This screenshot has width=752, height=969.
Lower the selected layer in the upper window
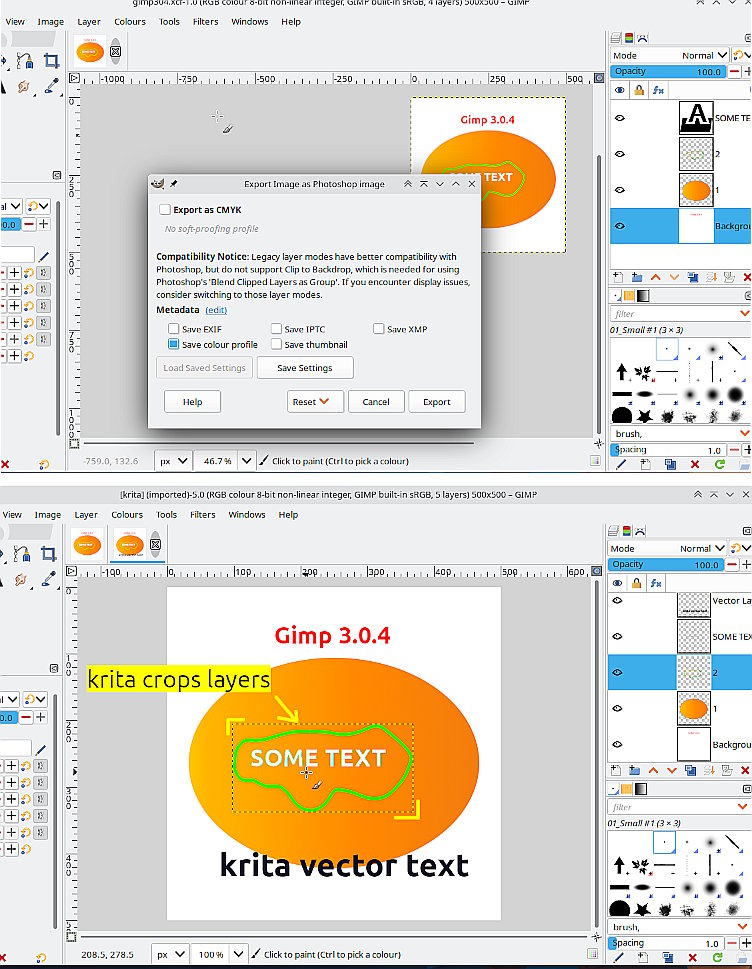pos(674,277)
